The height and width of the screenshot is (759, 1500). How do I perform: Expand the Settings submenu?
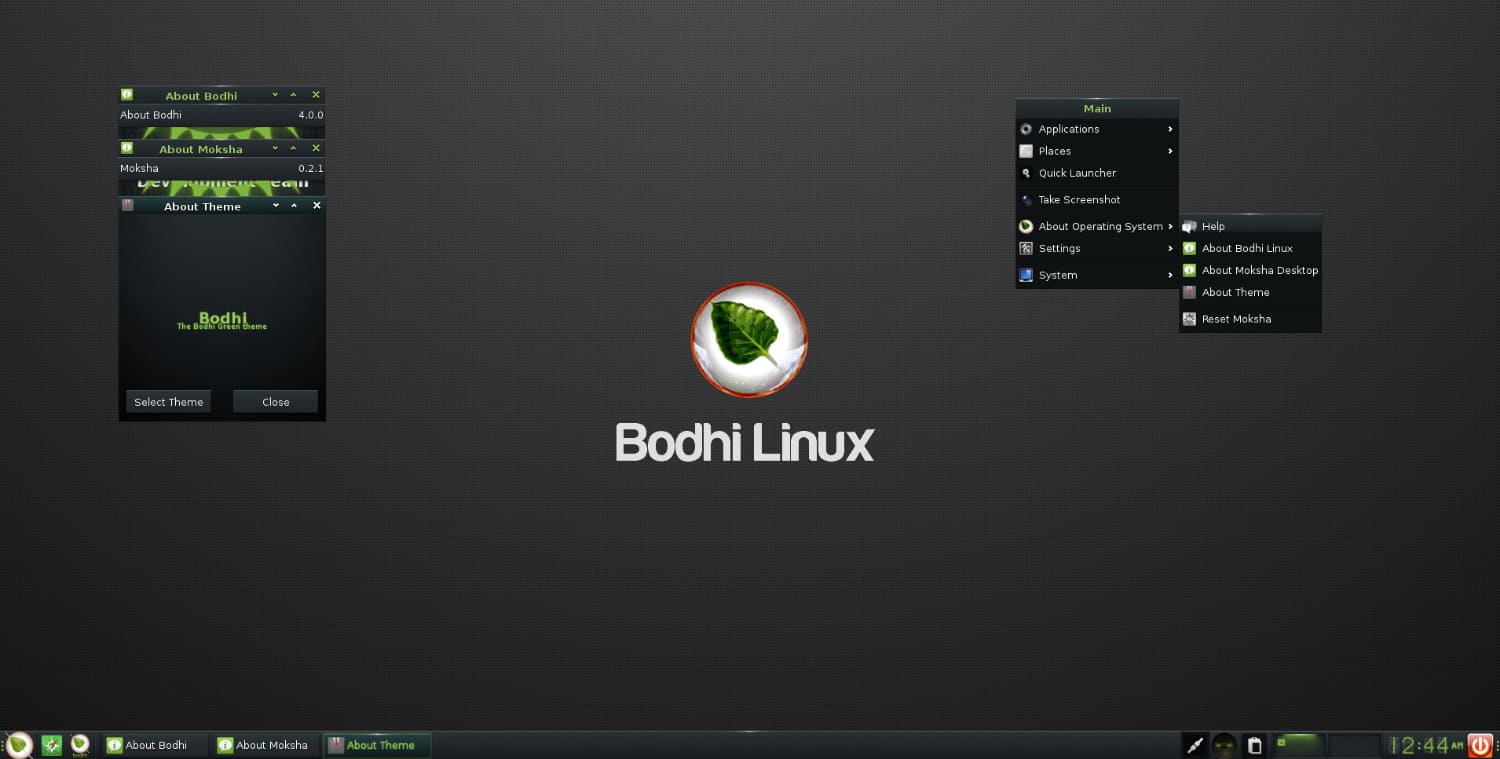(1096, 248)
